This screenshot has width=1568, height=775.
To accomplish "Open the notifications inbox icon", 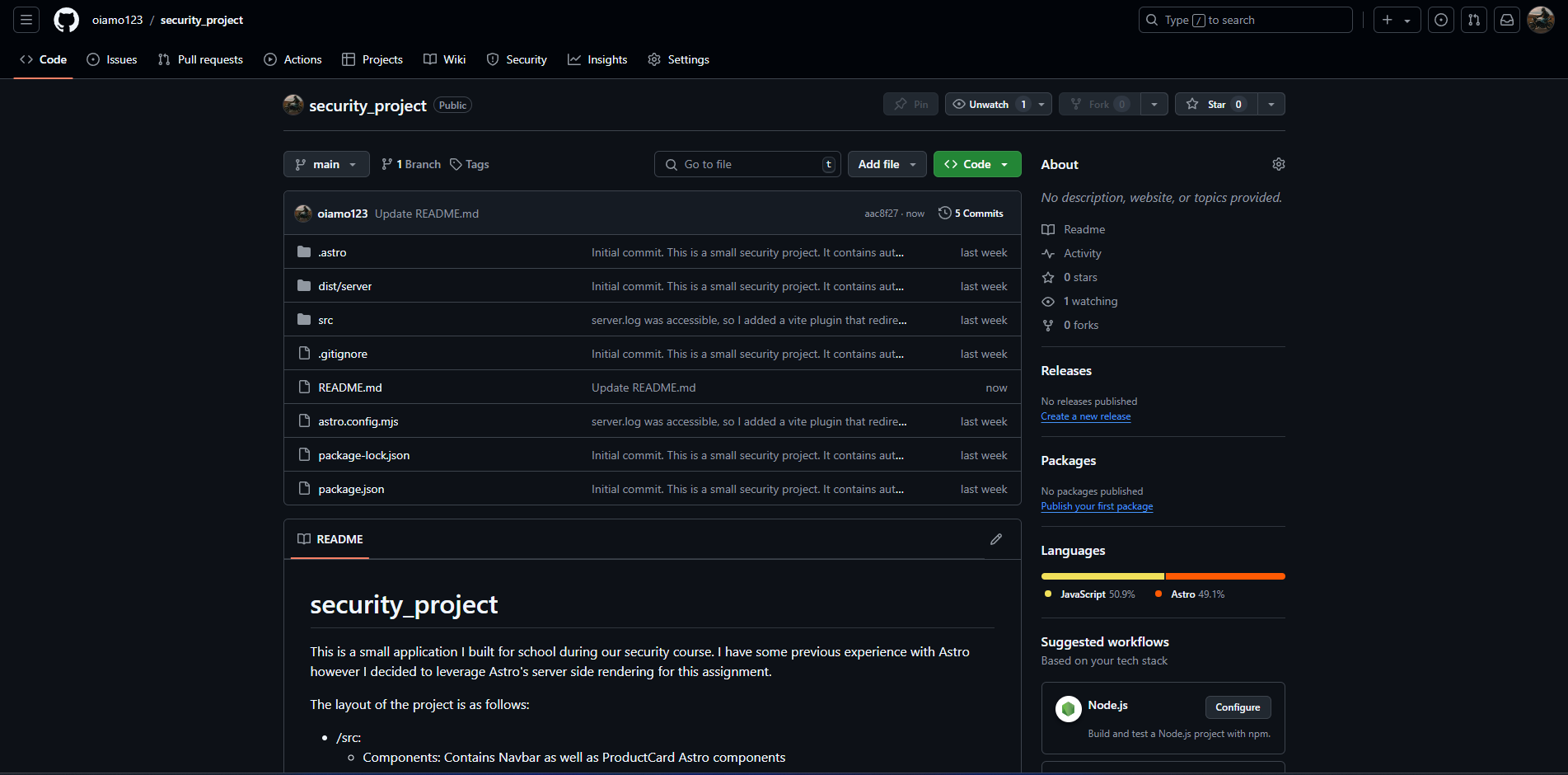I will pyautogui.click(x=1507, y=20).
